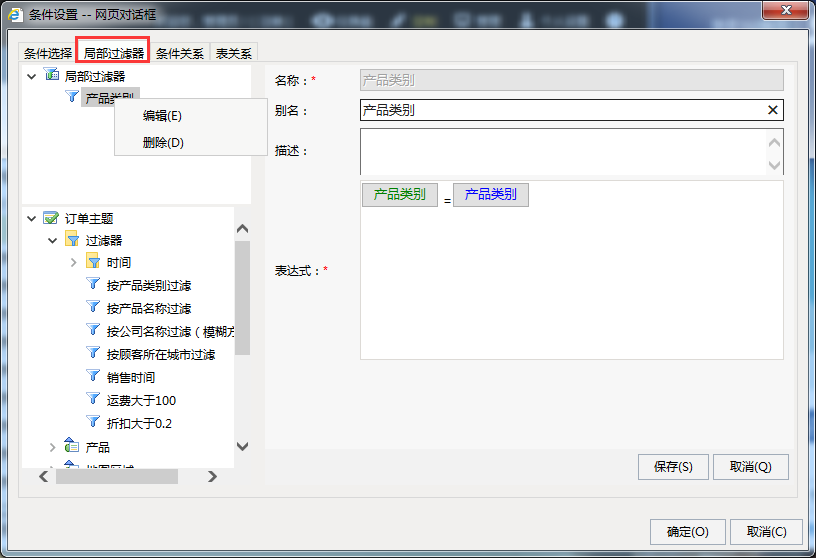Select the 产品类别 local filter item
The image size is (816, 558).
110,98
